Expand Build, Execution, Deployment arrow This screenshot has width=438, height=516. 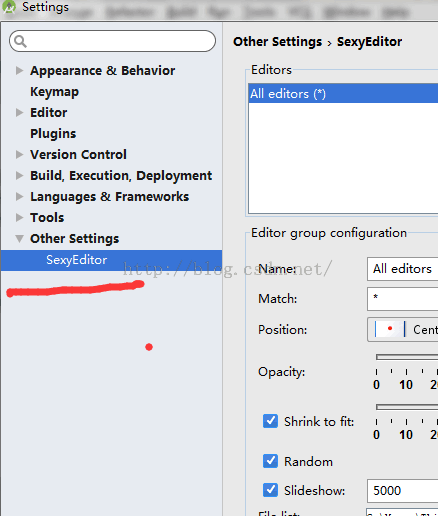(19, 175)
